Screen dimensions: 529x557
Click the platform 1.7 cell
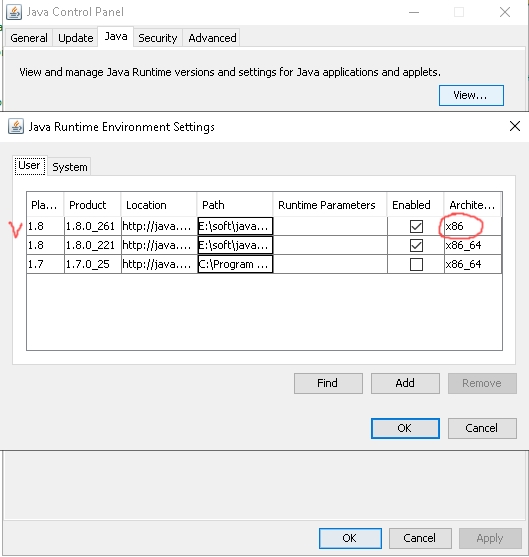click(45, 264)
